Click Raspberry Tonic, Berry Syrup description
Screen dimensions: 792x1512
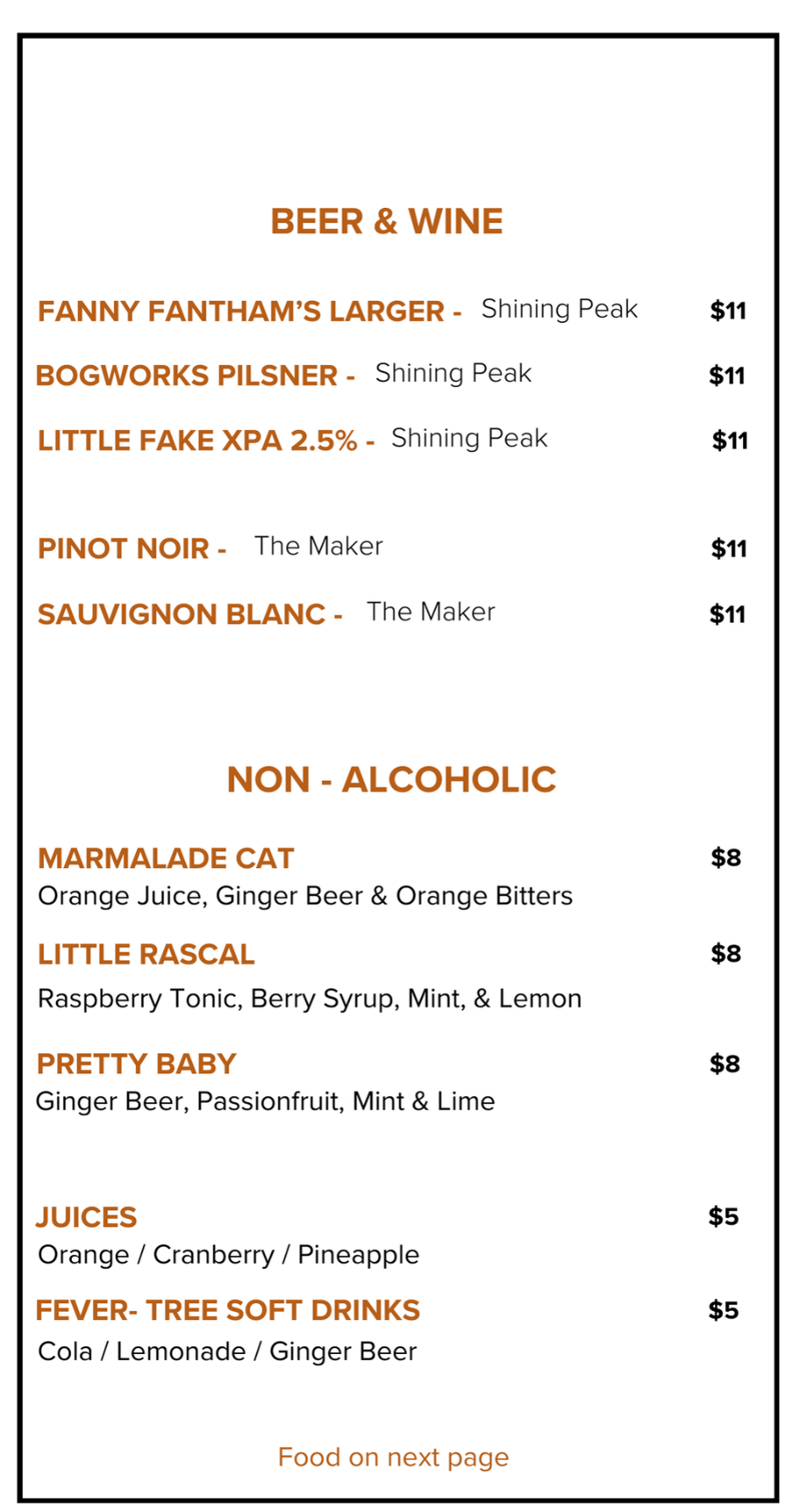point(309,999)
